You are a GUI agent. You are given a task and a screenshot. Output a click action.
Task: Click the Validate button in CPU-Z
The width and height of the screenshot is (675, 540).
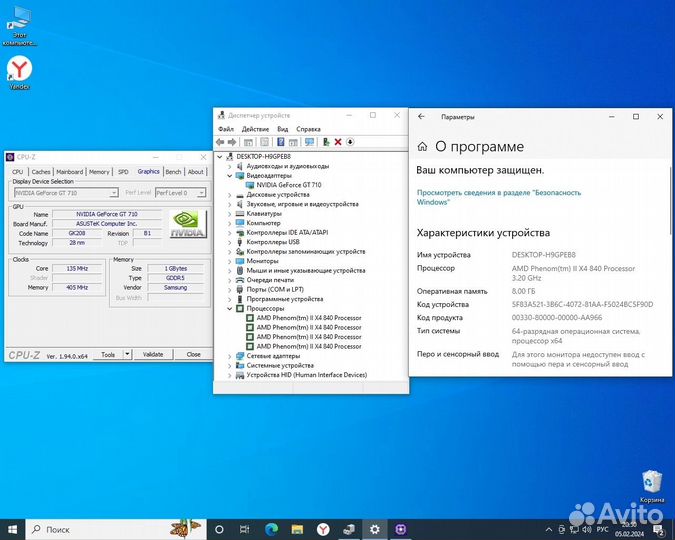pos(153,354)
